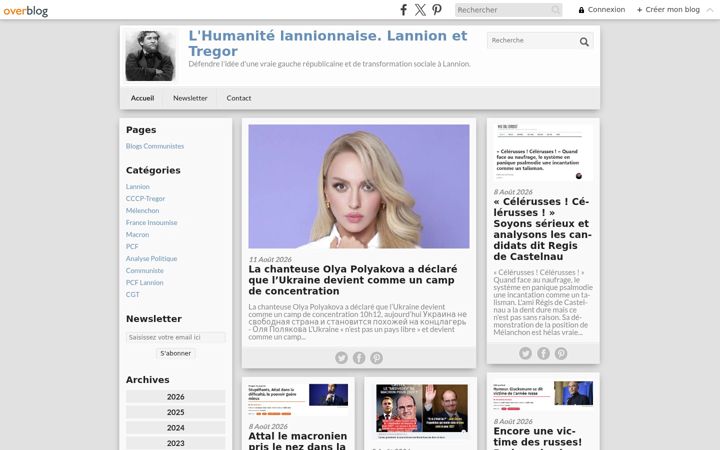Click the magnifier in the Rechercher top bar field
The image size is (720, 450).
coord(556,10)
